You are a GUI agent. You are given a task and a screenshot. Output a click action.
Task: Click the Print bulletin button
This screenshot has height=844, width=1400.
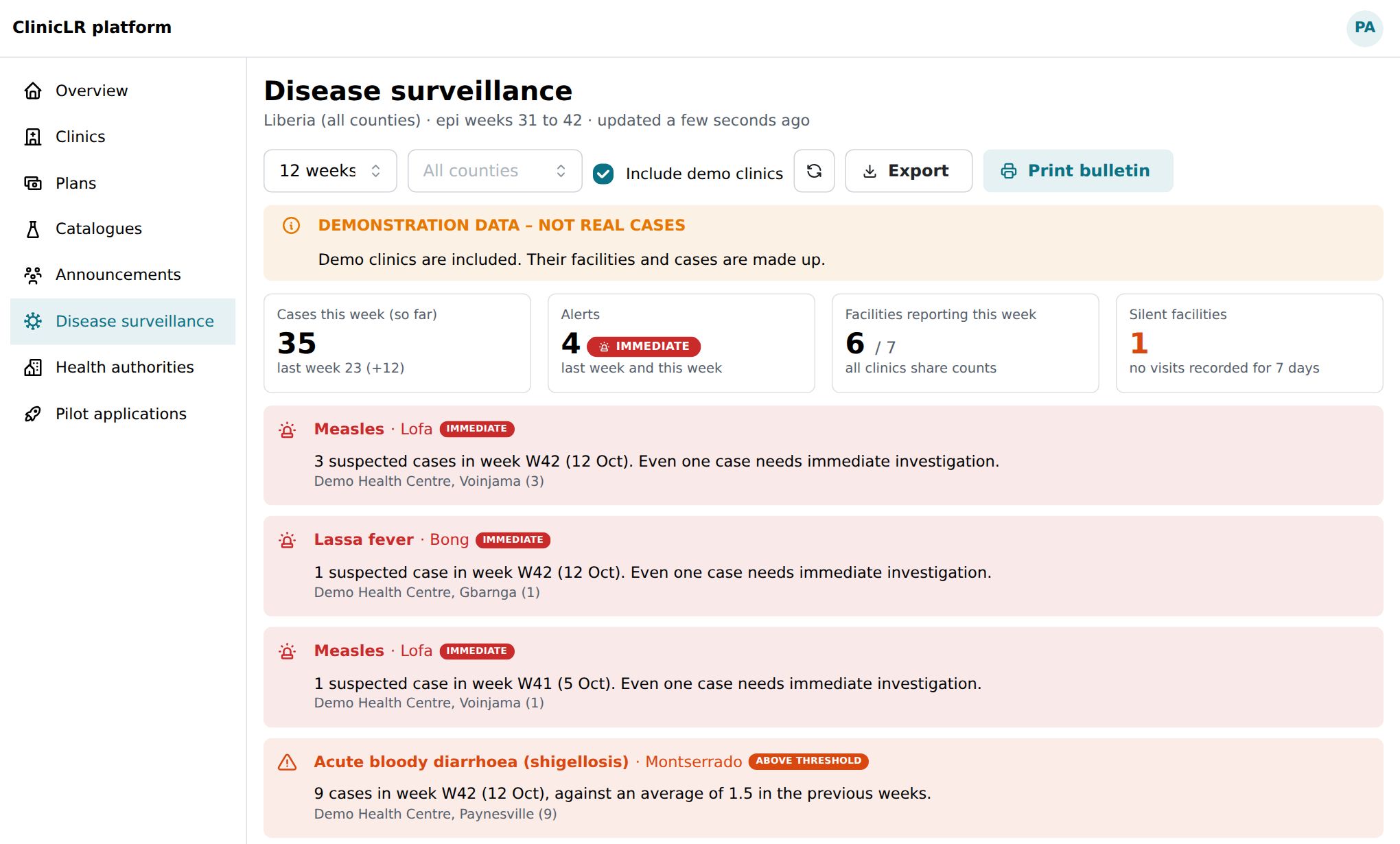[1078, 171]
